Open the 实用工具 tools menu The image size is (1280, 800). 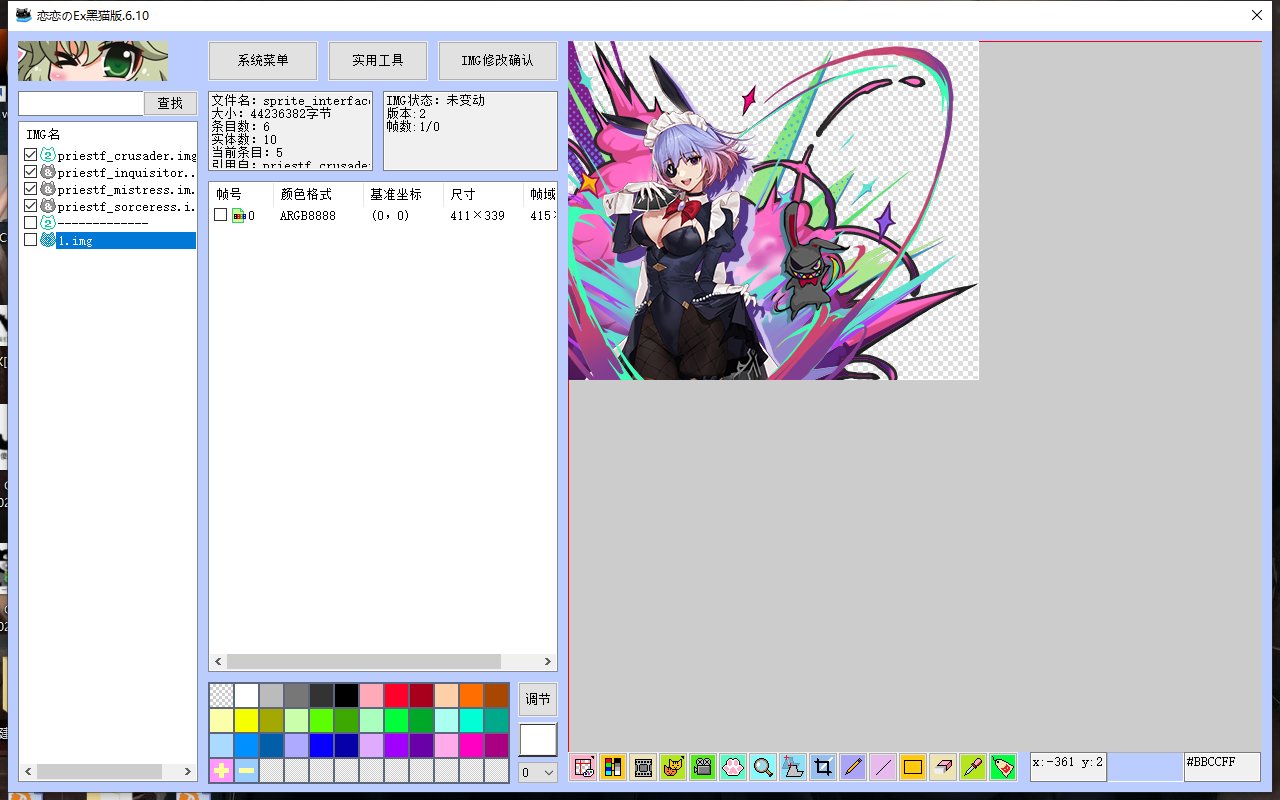pyautogui.click(x=378, y=61)
